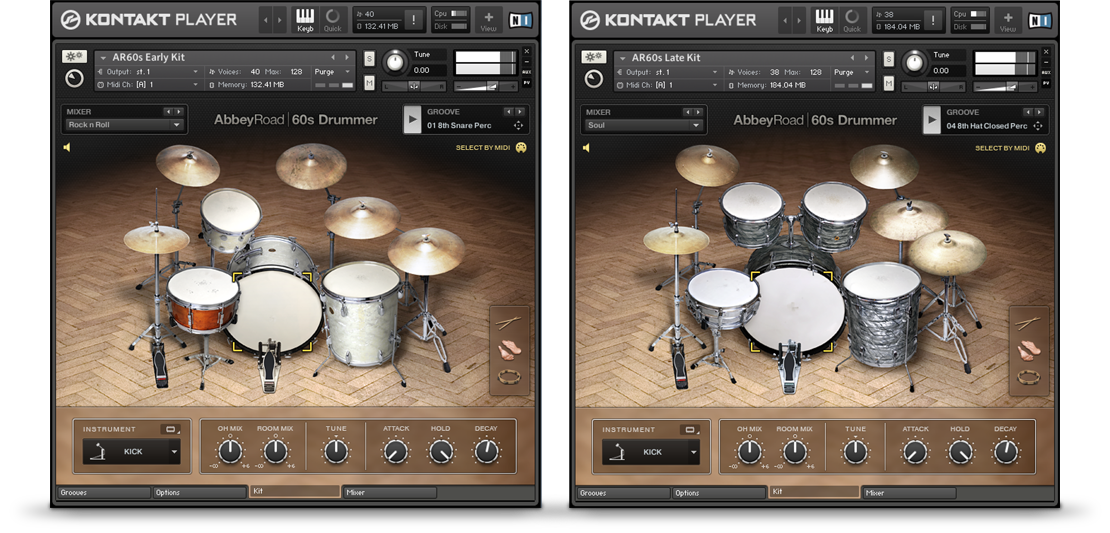This screenshot has height=533, width=1110.
Task: Go to next groove in Early Kit window
Action: [521, 112]
